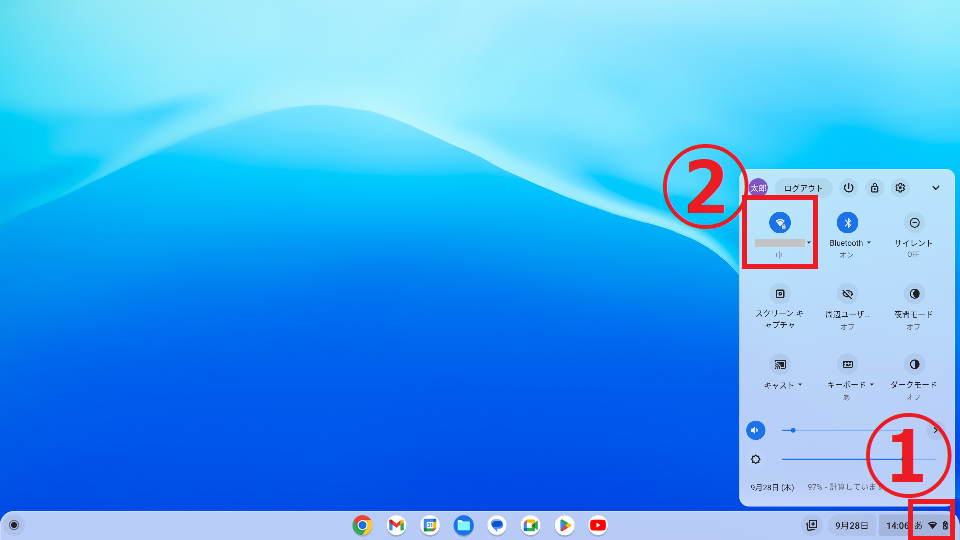
Task: Click the あ input method indicator in the tray
Action: (918, 525)
